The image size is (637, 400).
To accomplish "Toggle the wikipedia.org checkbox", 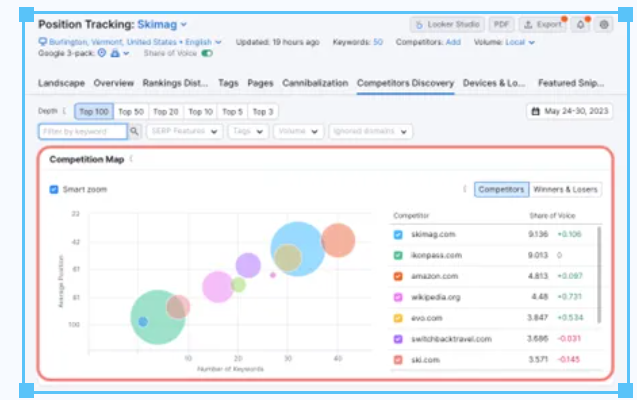I will pyautogui.click(x=398, y=297).
